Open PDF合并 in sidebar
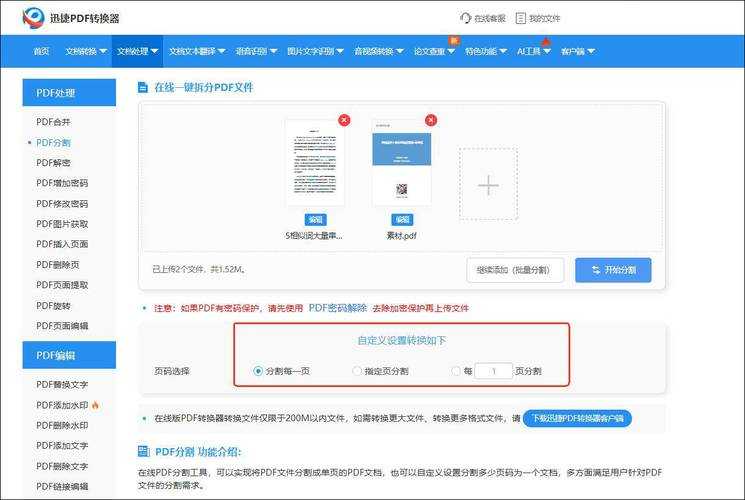745x500 pixels. [53, 122]
